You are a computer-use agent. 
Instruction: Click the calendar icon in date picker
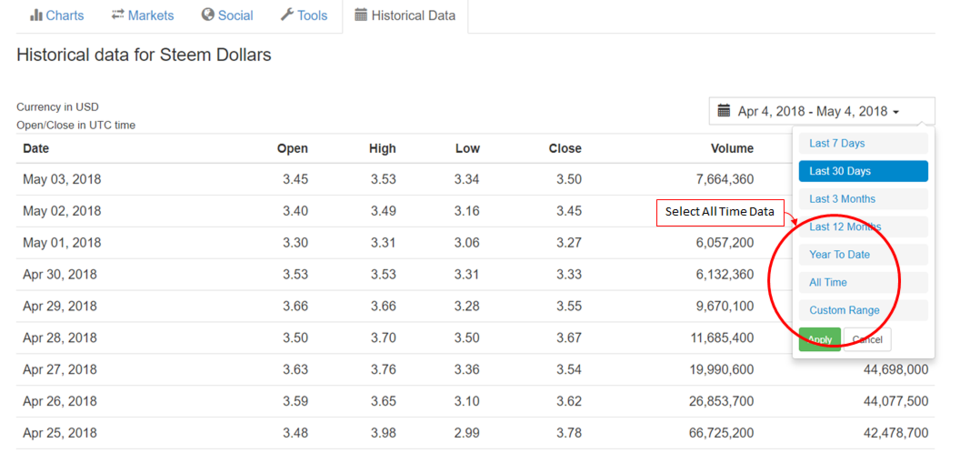[x=725, y=112]
